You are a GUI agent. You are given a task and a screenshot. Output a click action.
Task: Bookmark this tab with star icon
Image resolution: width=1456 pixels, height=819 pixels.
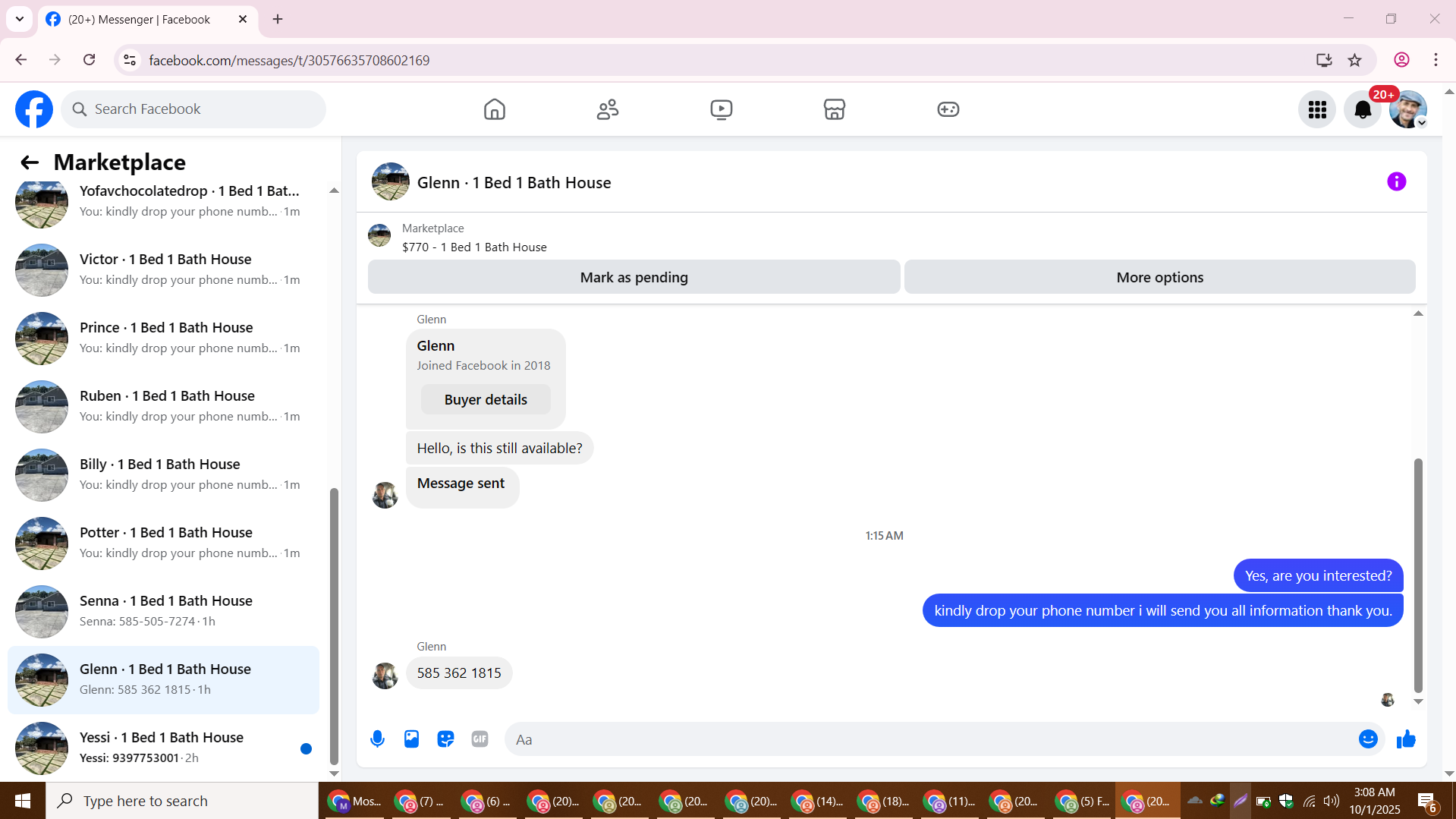coord(1354,60)
